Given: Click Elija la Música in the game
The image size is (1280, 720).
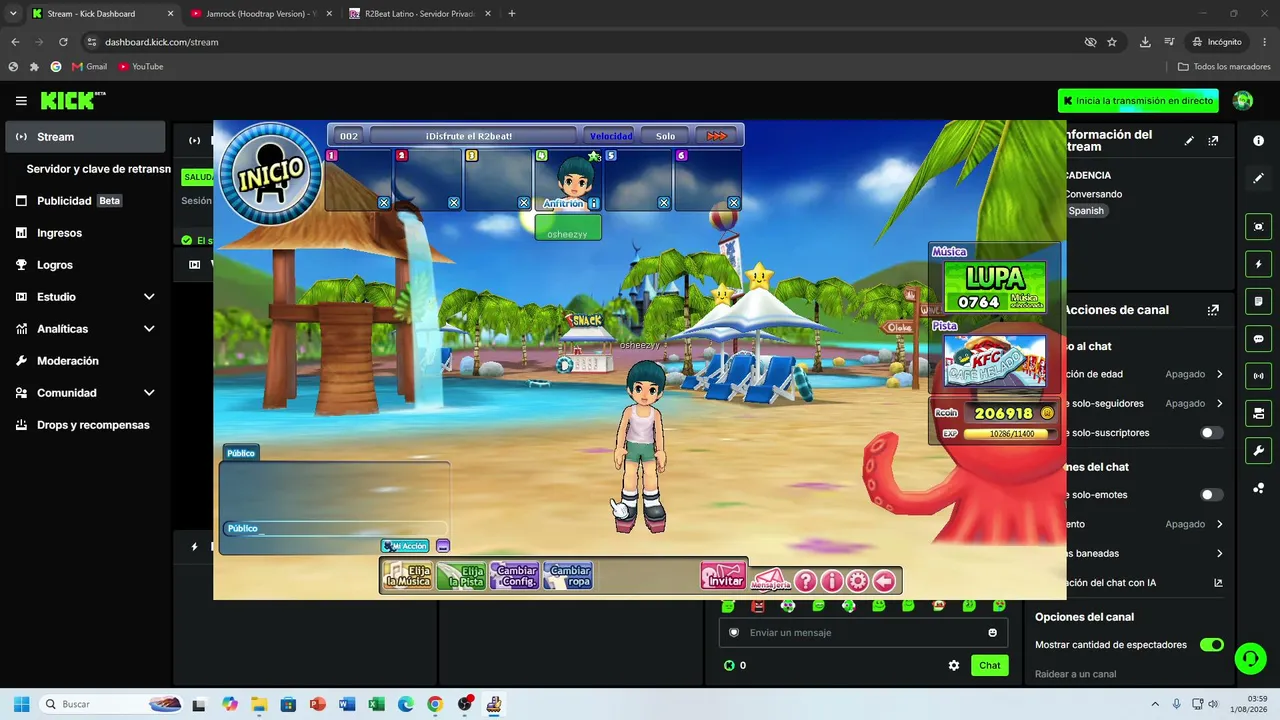Looking at the screenshot, I should click(407, 576).
